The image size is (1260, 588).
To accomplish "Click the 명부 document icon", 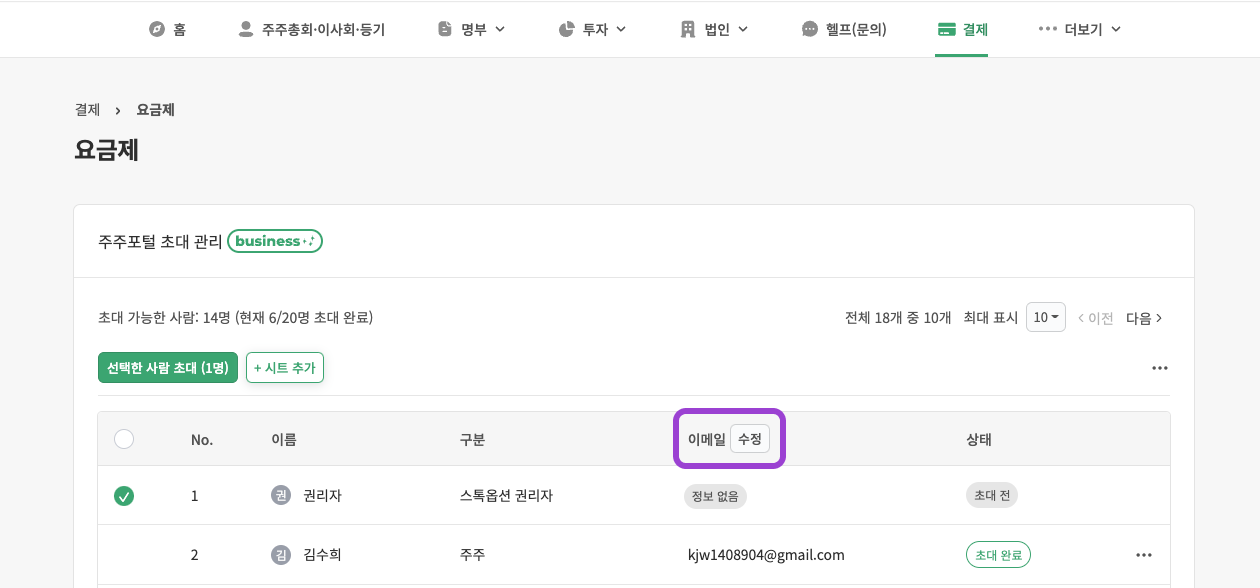I will 445,29.
